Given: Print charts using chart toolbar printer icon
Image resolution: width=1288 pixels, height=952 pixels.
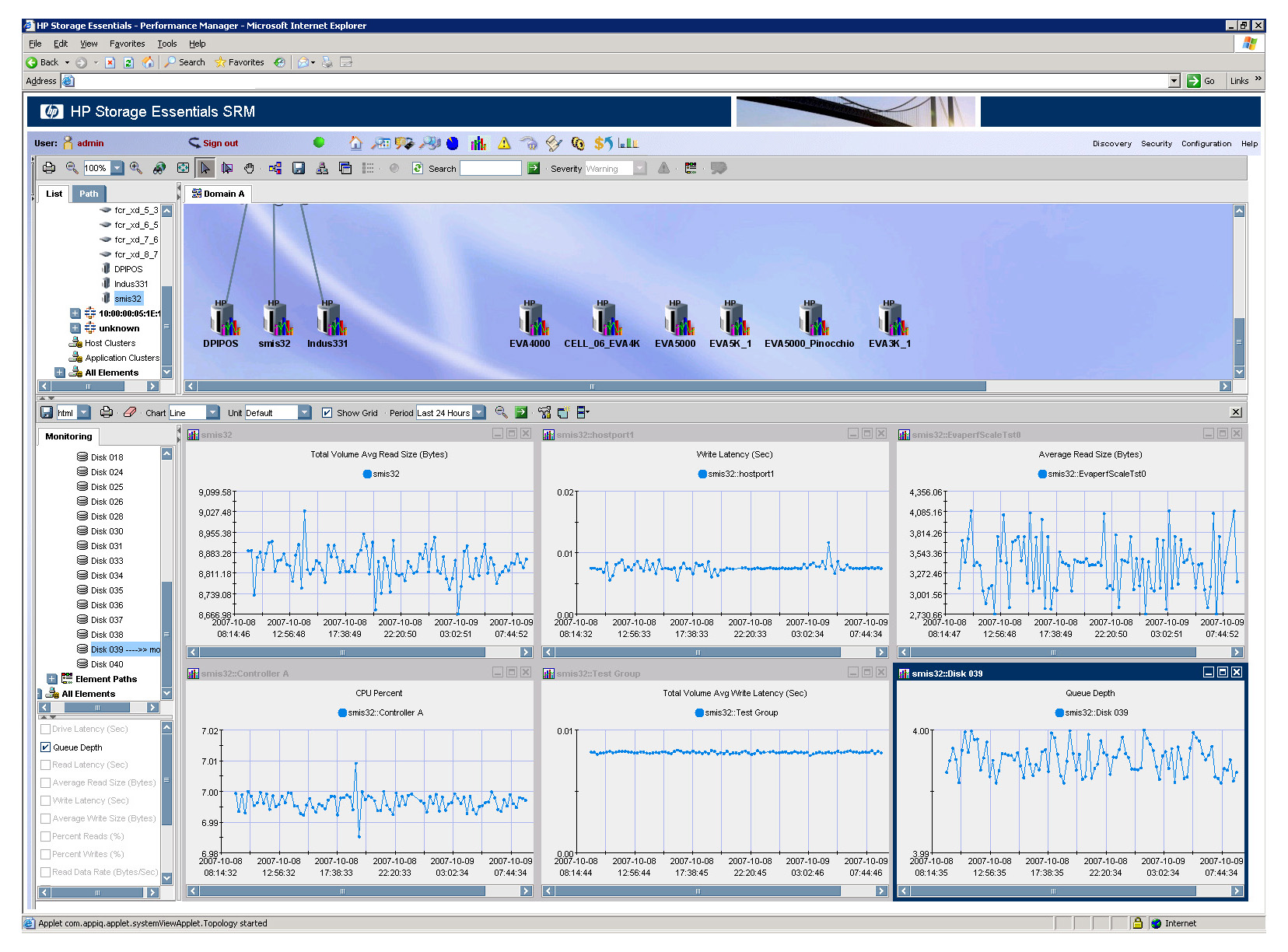Looking at the screenshot, I should click(107, 412).
